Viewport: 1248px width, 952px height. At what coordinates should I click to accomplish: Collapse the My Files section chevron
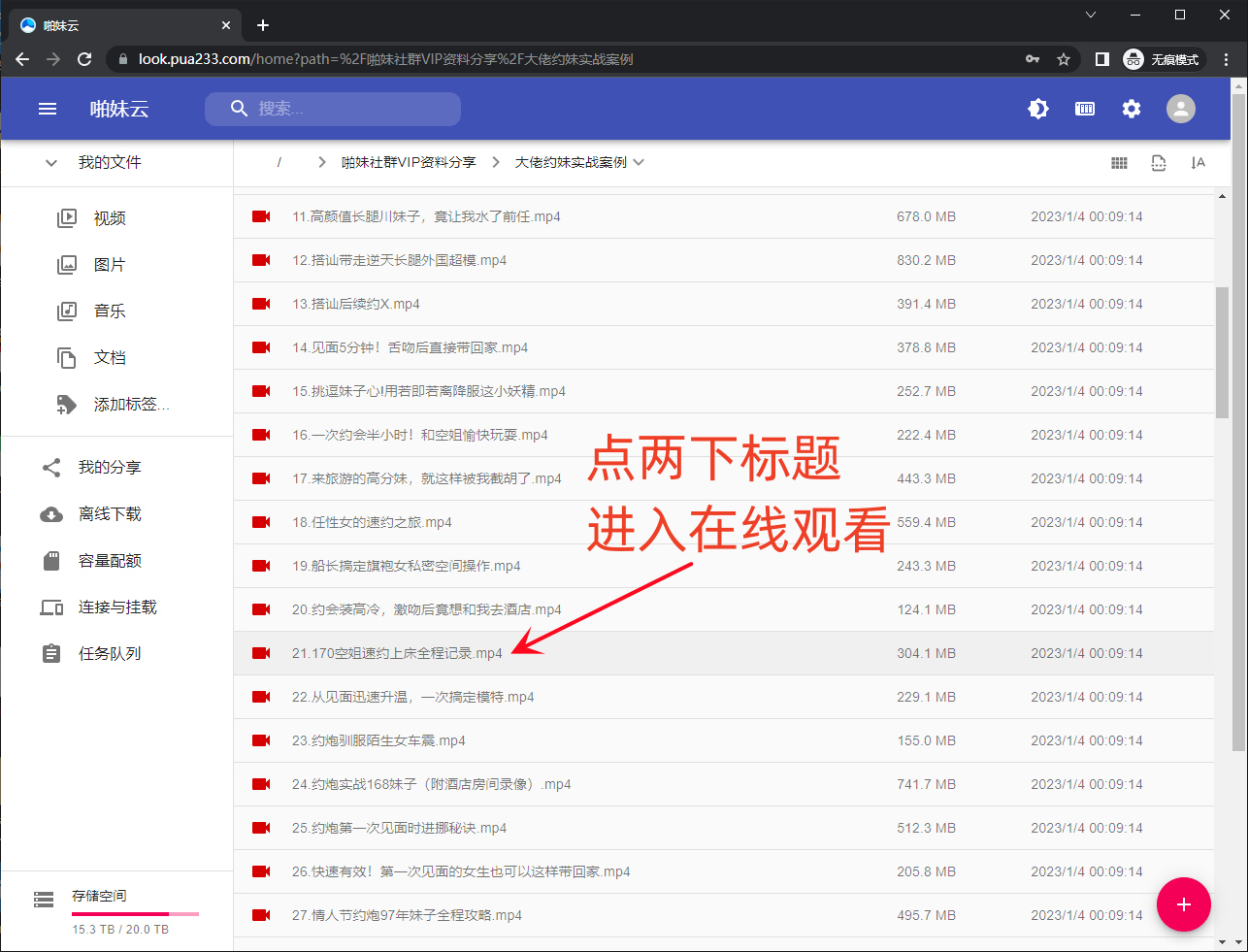[x=51, y=163]
